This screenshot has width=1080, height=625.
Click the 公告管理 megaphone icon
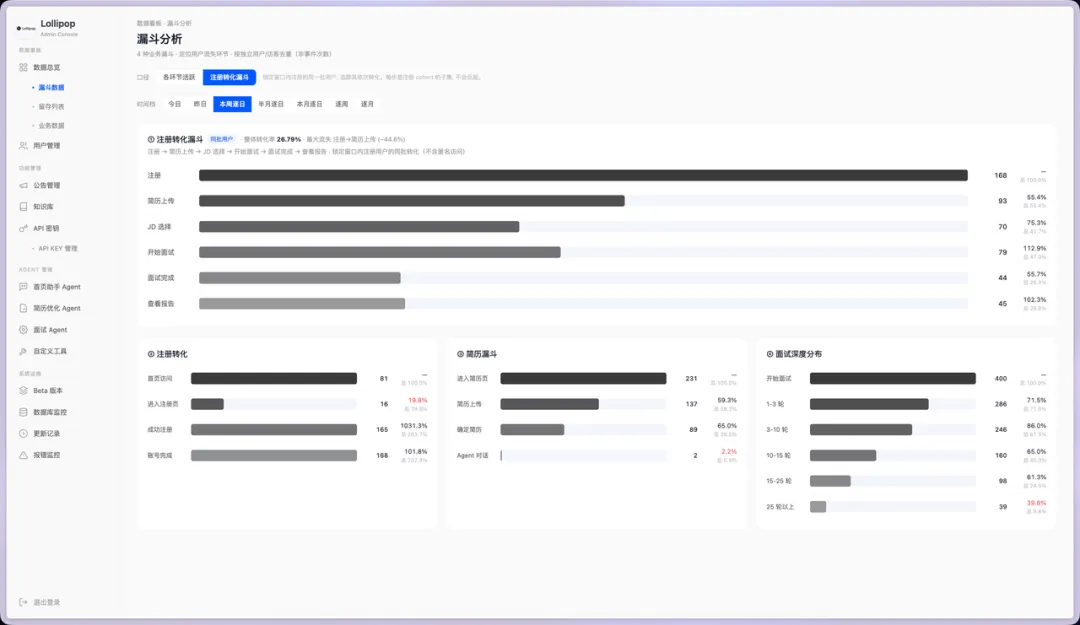pyautogui.click(x=23, y=185)
